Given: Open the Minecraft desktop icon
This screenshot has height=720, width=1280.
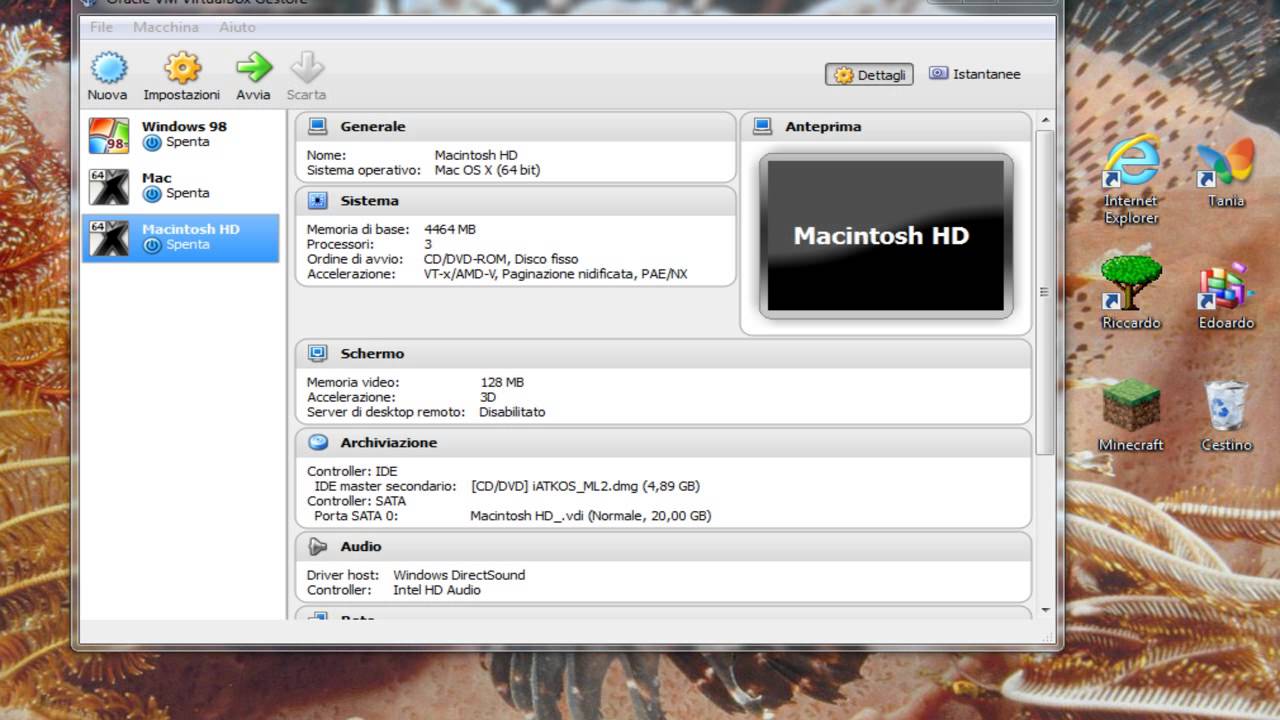Looking at the screenshot, I should (1131, 416).
